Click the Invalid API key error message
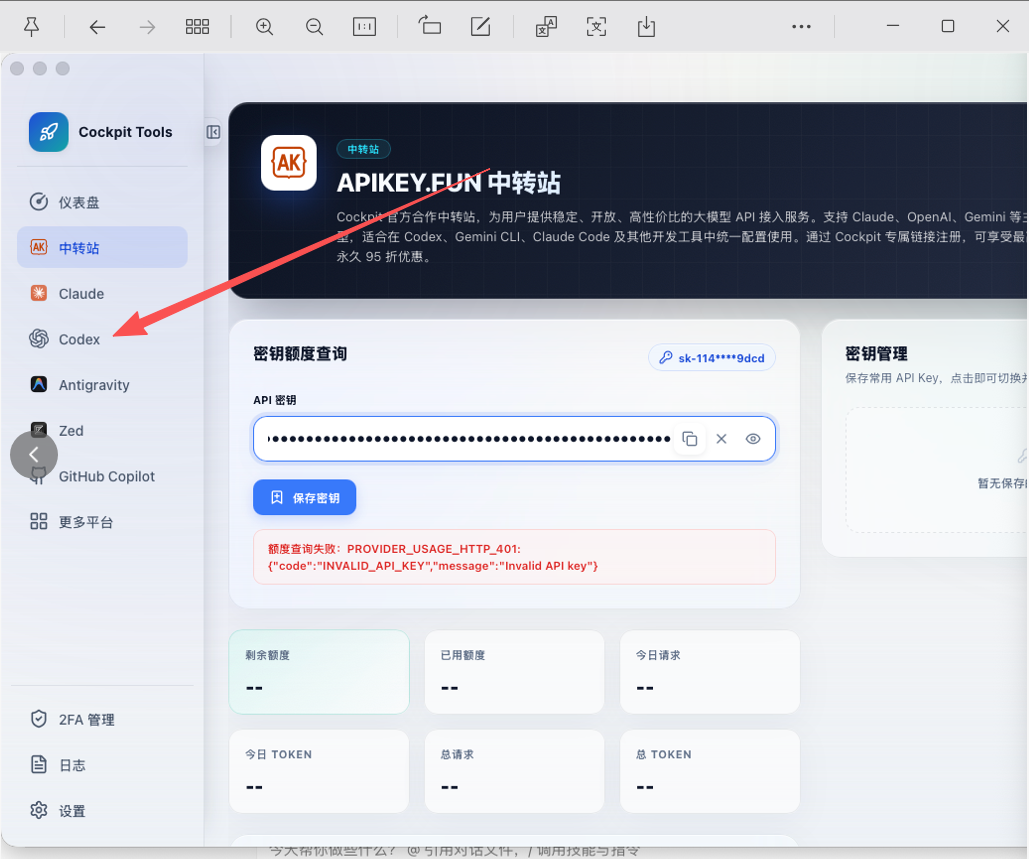This screenshot has width=1029, height=859. [x=514, y=557]
